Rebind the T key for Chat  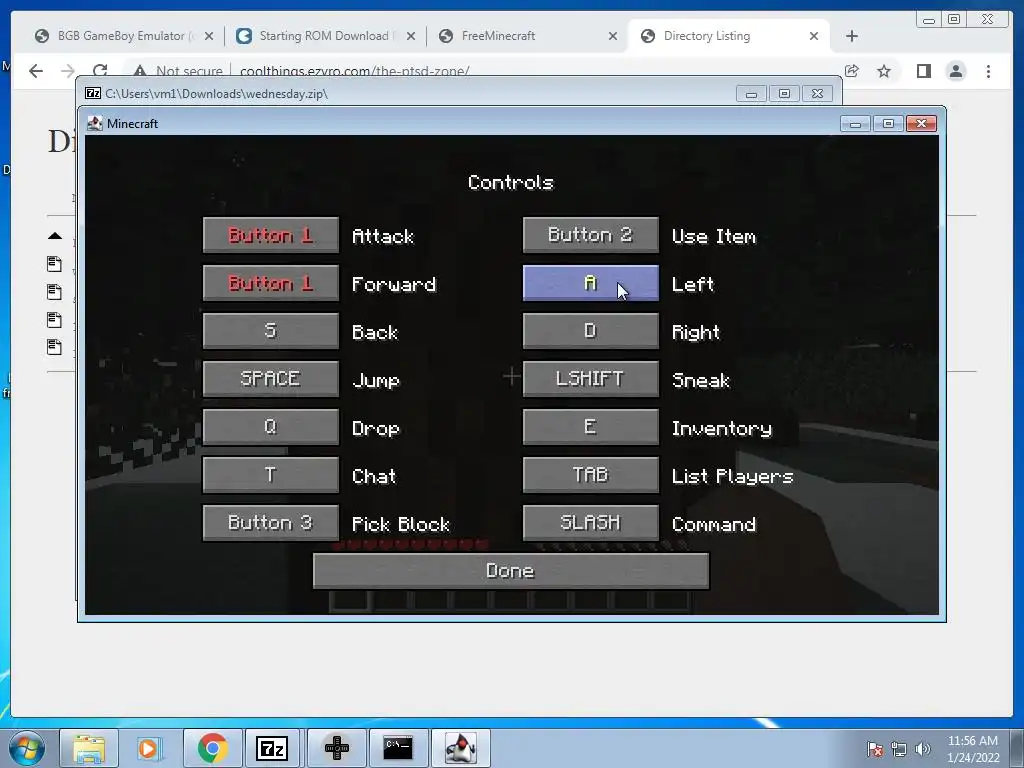point(270,475)
